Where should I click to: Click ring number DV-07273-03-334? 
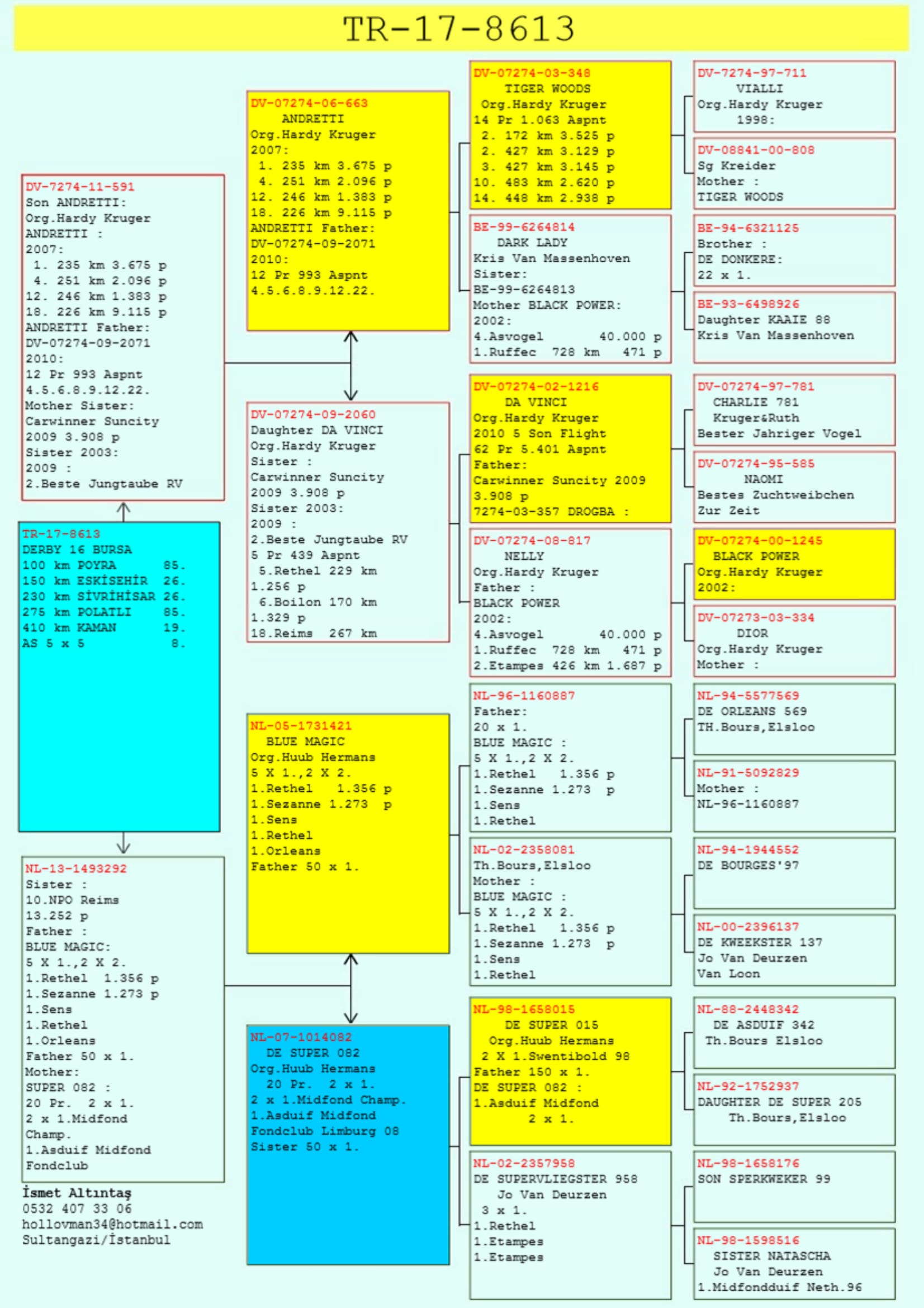[x=756, y=617]
